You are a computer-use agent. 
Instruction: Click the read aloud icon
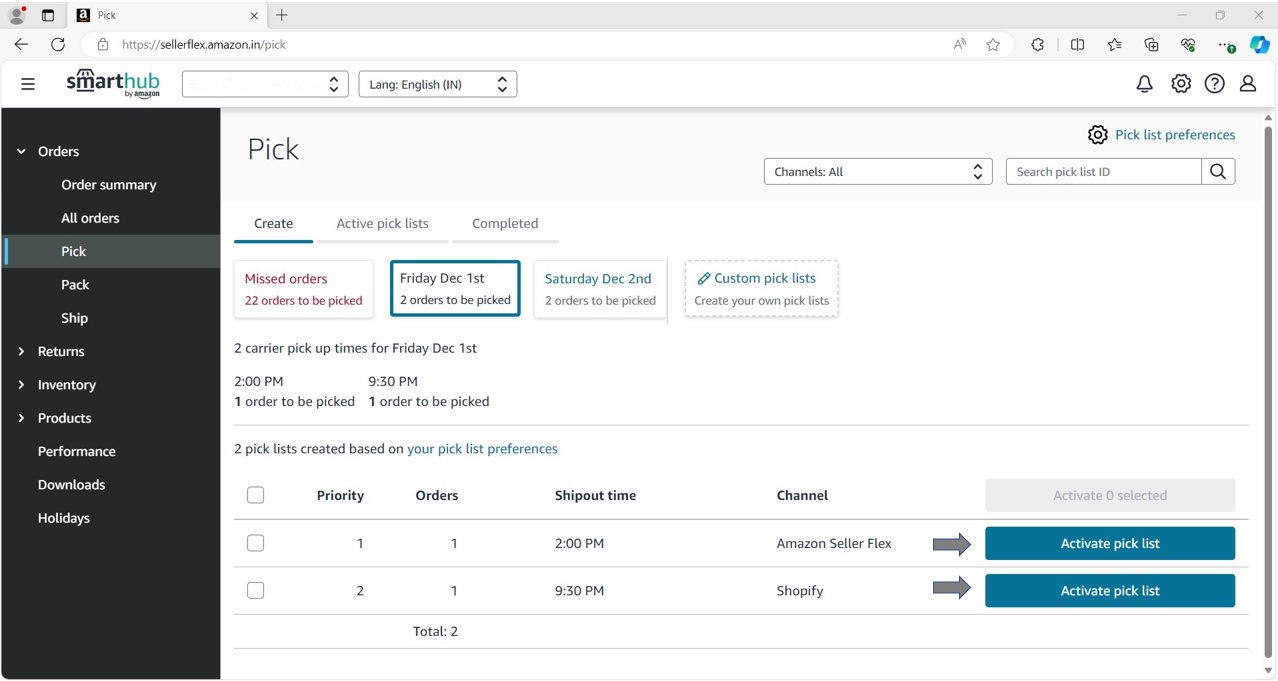tap(960, 44)
